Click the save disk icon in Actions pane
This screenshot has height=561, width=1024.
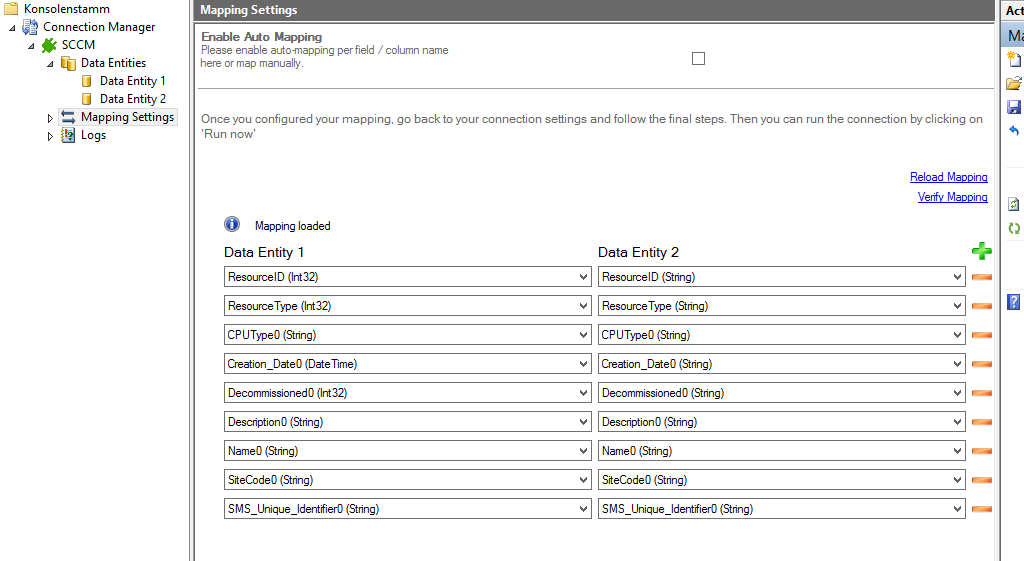pyautogui.click(x=1013, y=107)
